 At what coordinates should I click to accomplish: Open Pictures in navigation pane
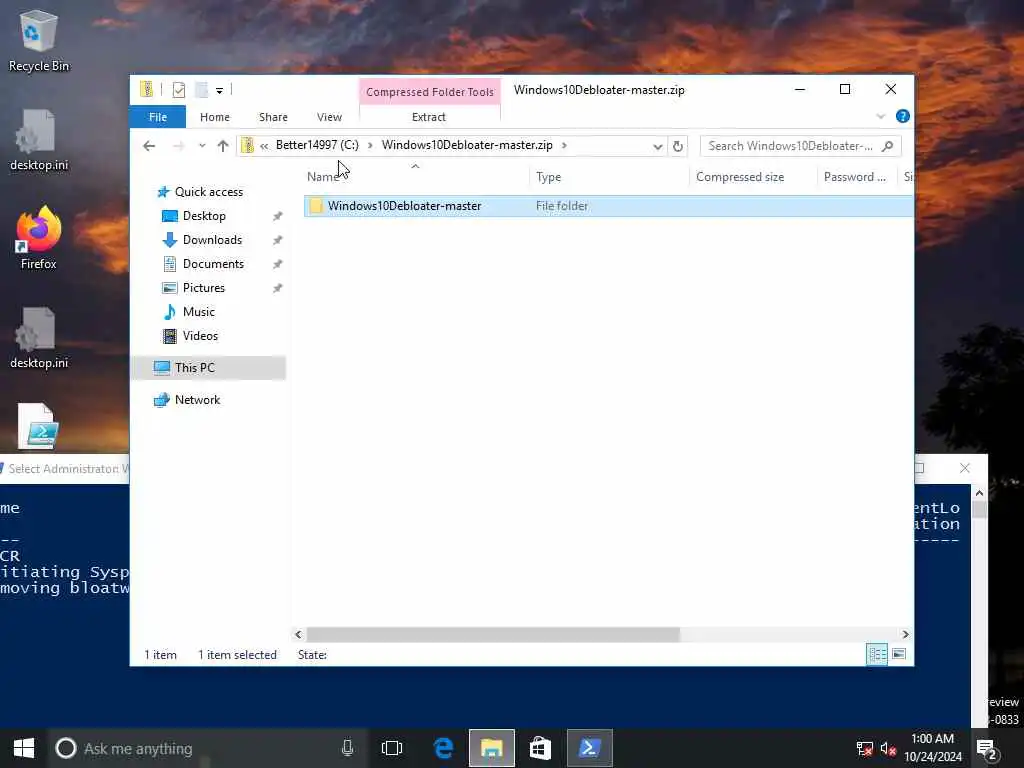point(203,288)
